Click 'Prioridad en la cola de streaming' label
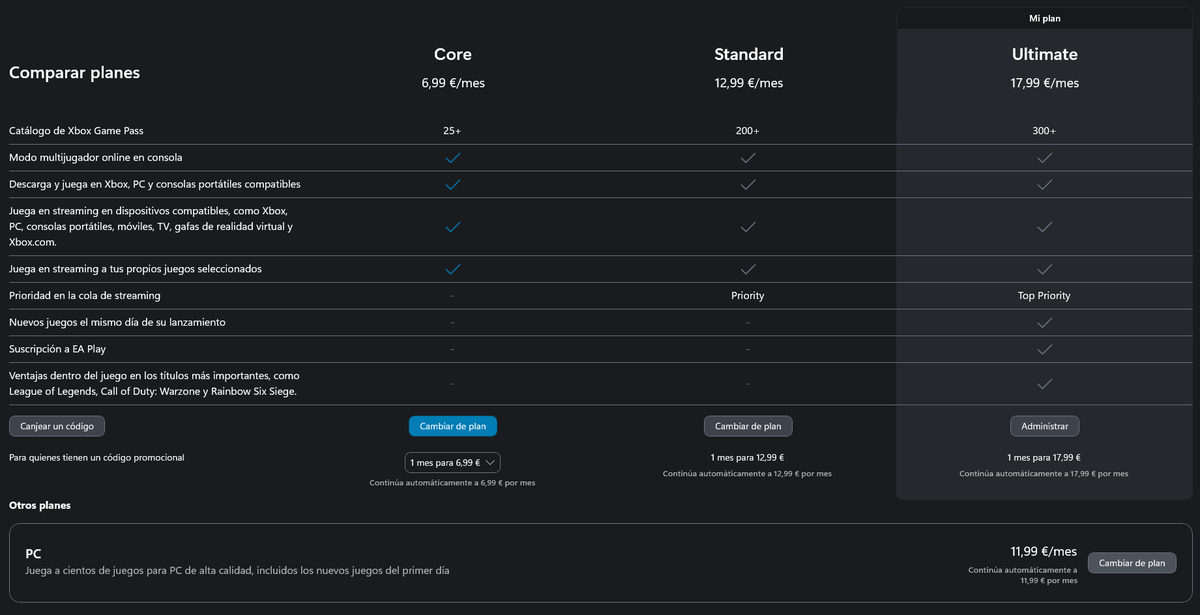Viewport: 1200px width, 615px height. coord(85,296)
